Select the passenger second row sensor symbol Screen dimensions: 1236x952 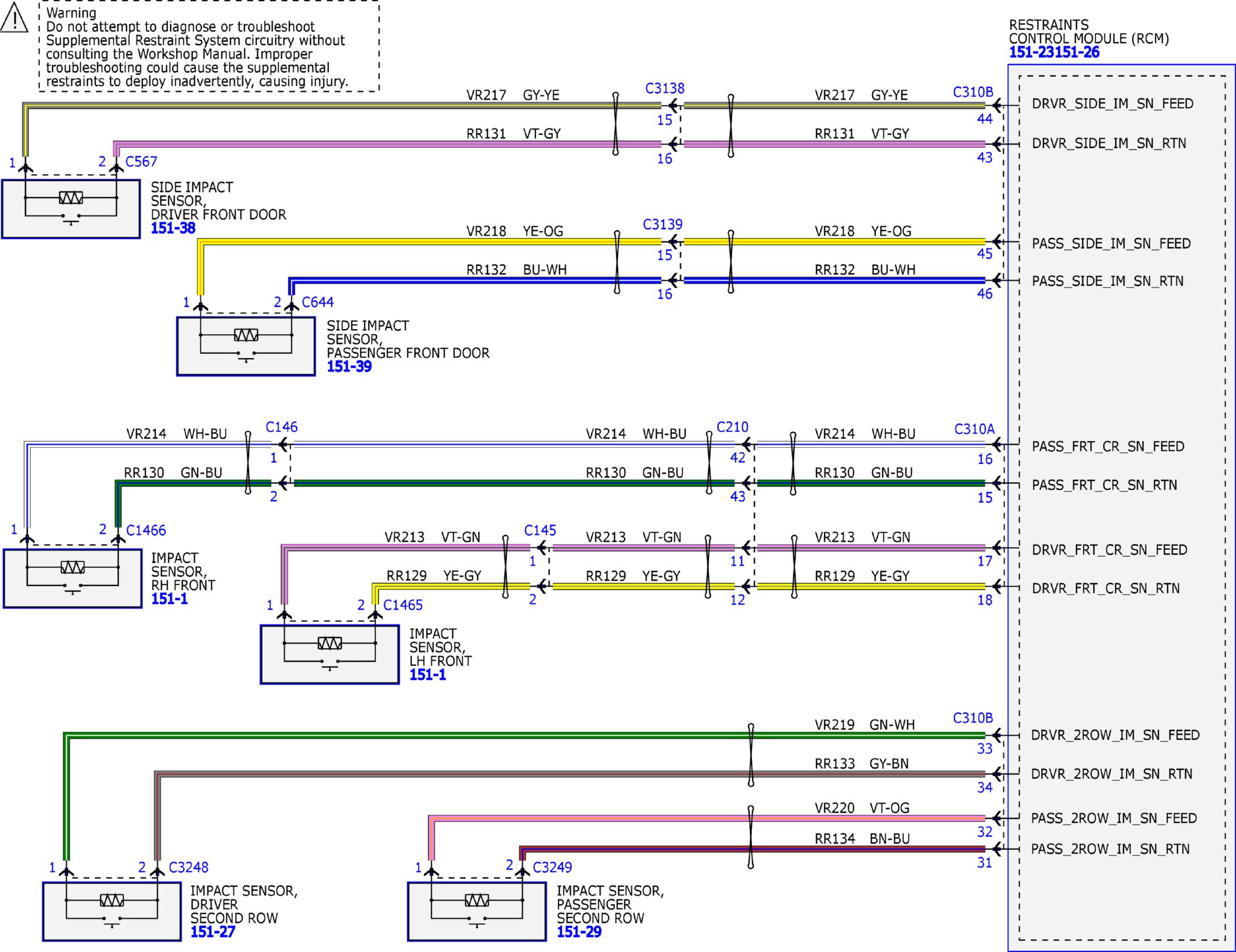click(x=477, y=911)
